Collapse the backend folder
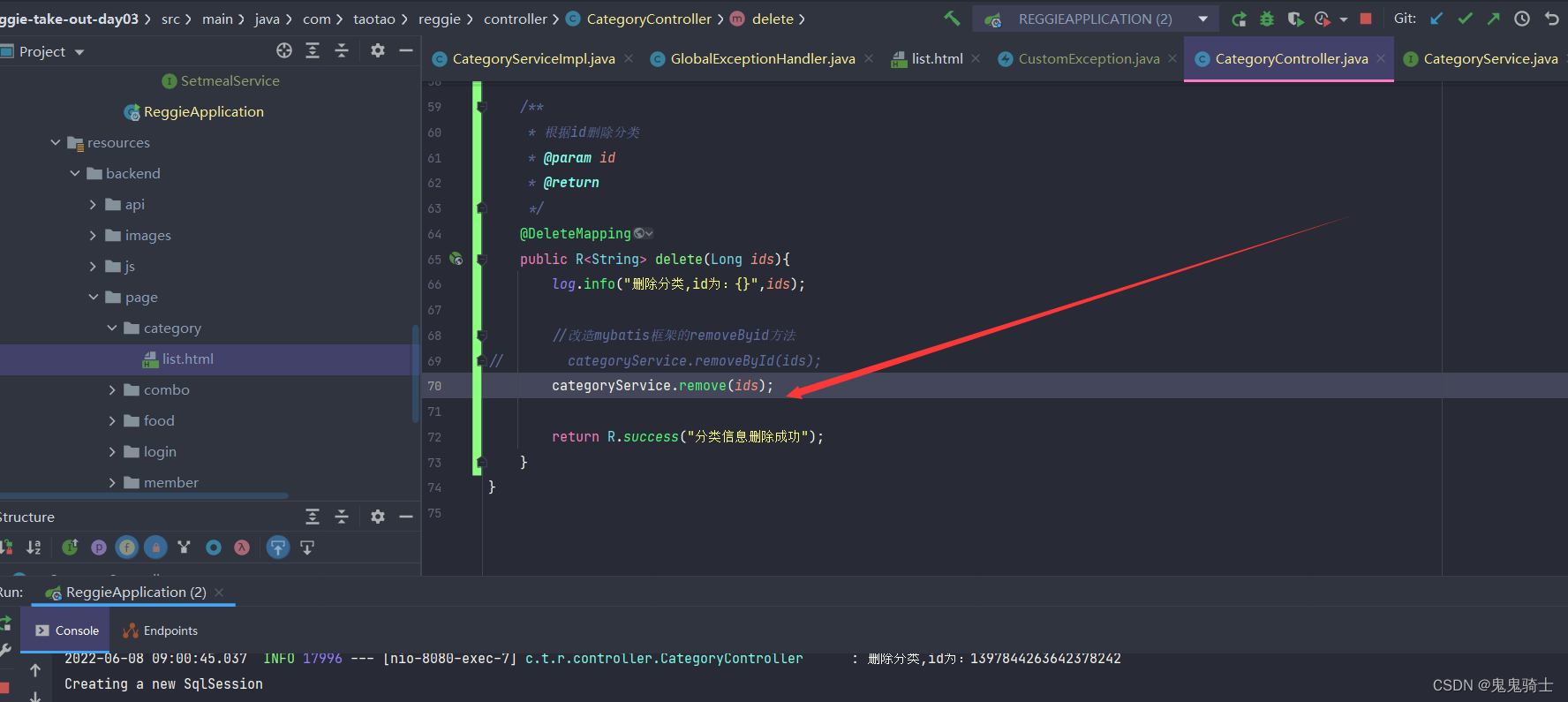 tap(75, 173)
